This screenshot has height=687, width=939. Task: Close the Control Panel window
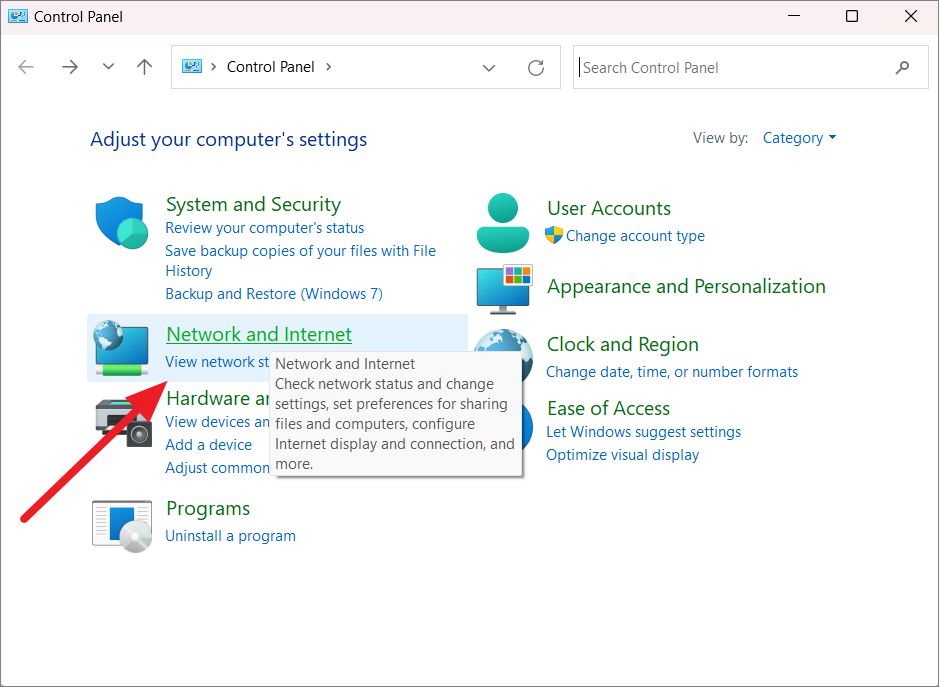point(911,16)
